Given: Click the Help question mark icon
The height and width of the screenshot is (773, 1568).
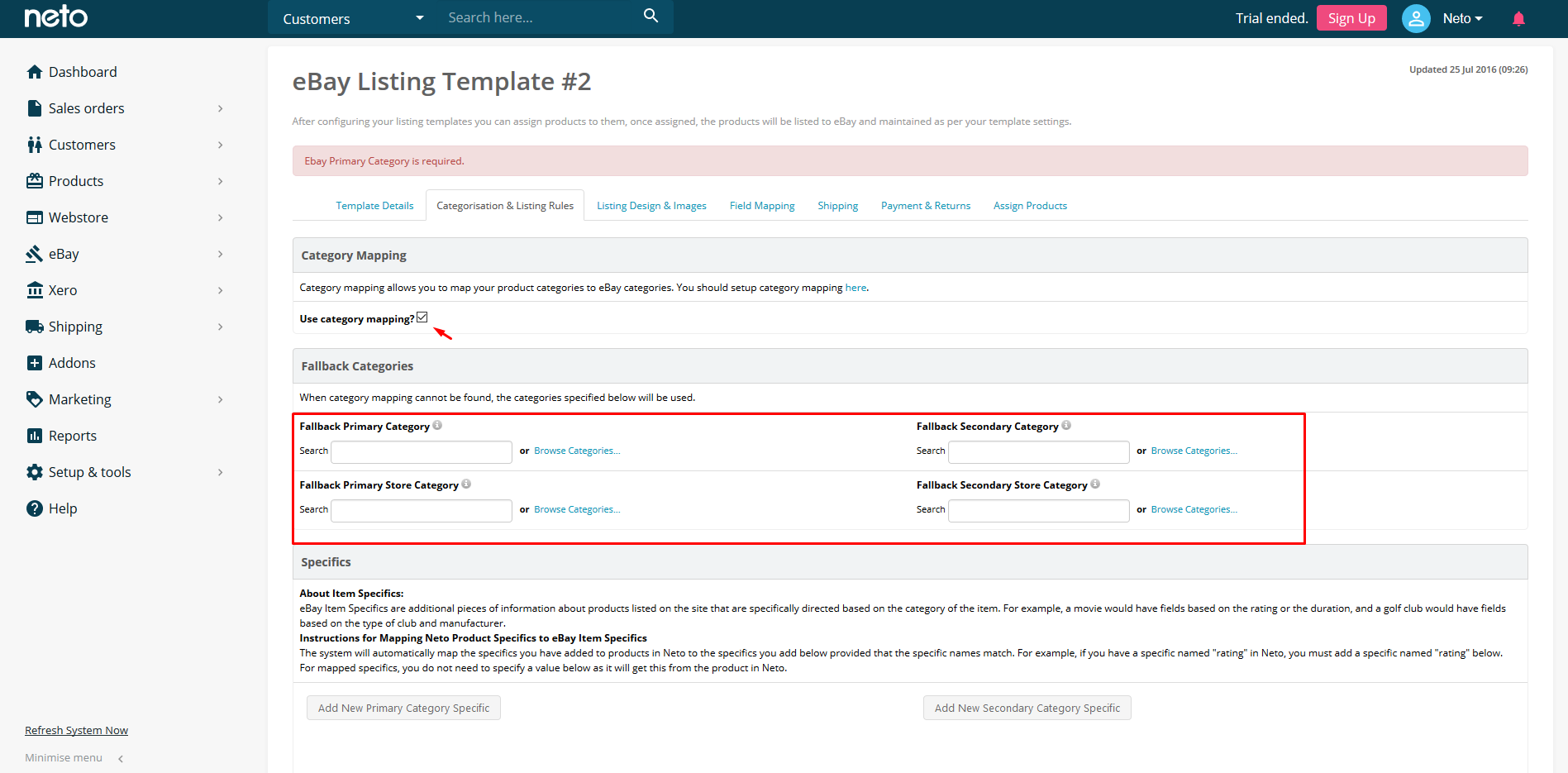Looking at the screenshot, I should 35,508.
